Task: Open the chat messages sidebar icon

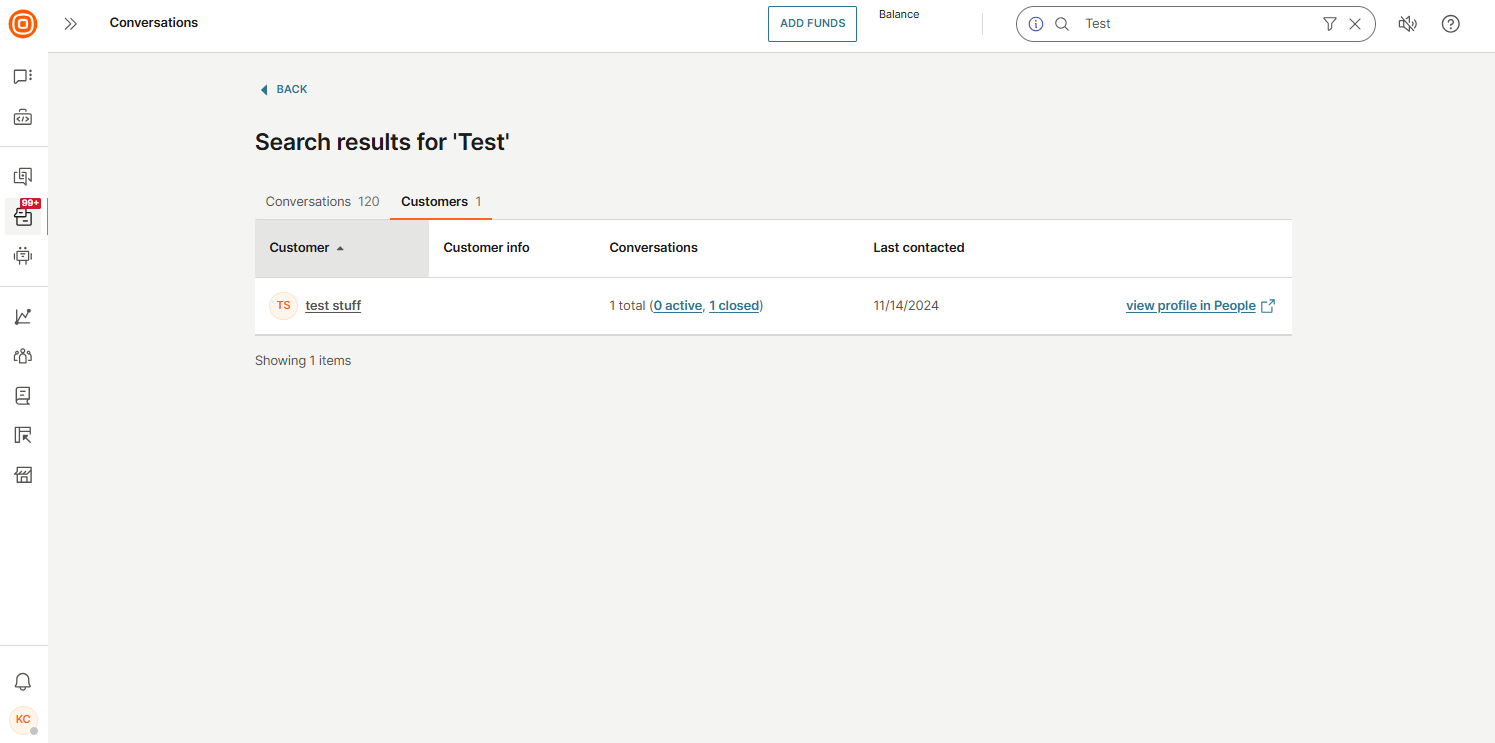Action: point(23,76)
